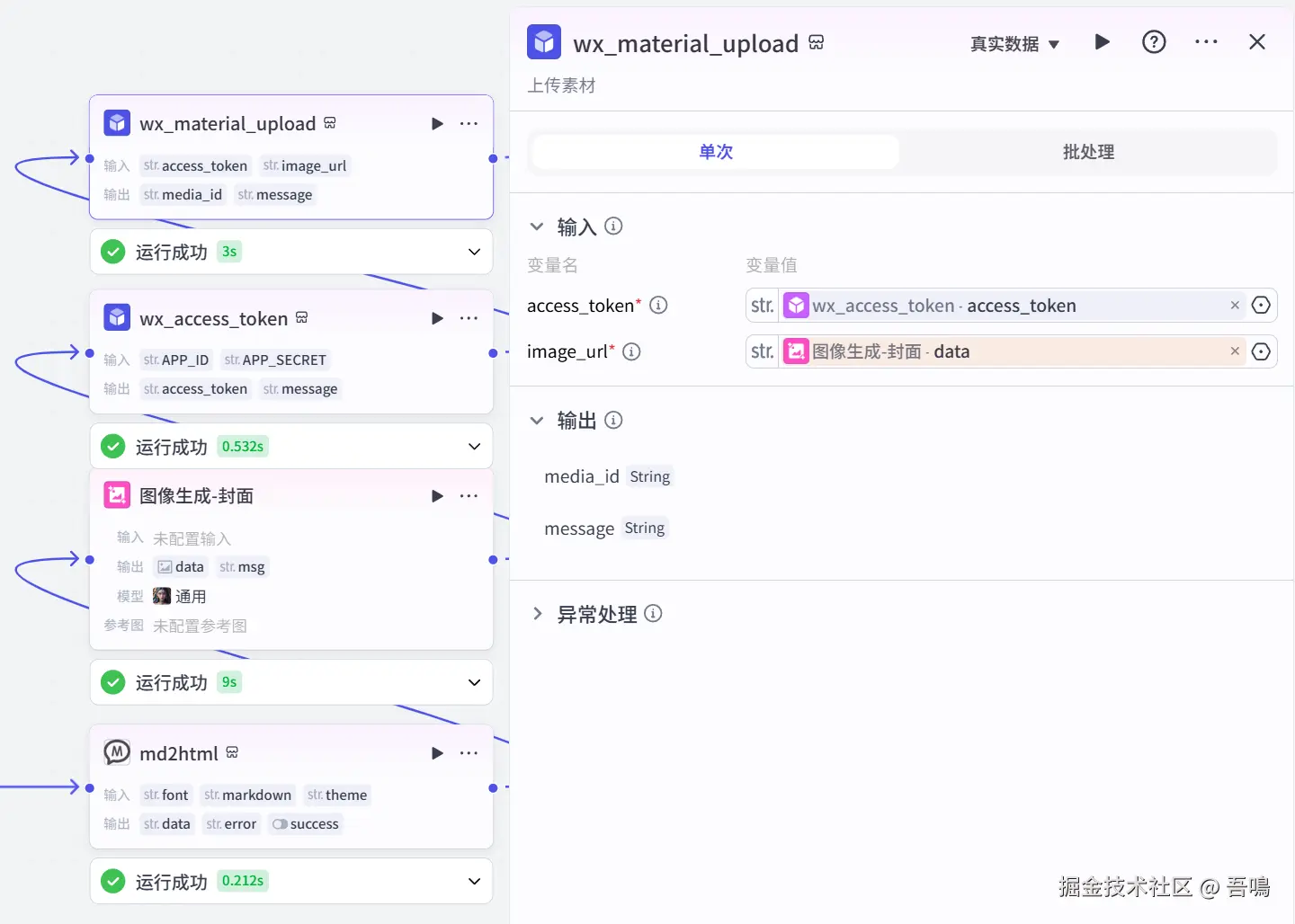Viewport: 1295px width, 924px height.
Task: Open variable selector for access_token field
Action: pyautogui.click(x=1261, y=305)
